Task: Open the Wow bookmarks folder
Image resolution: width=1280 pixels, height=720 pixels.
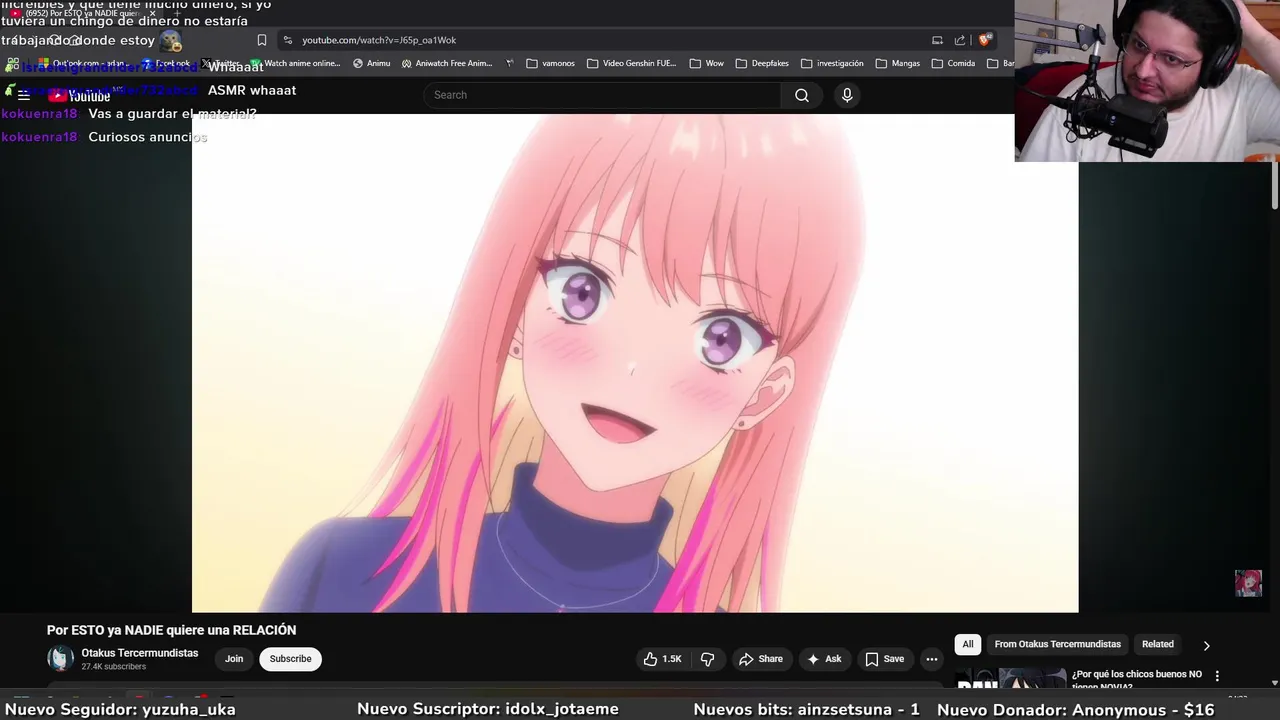Action: (707, 63)
